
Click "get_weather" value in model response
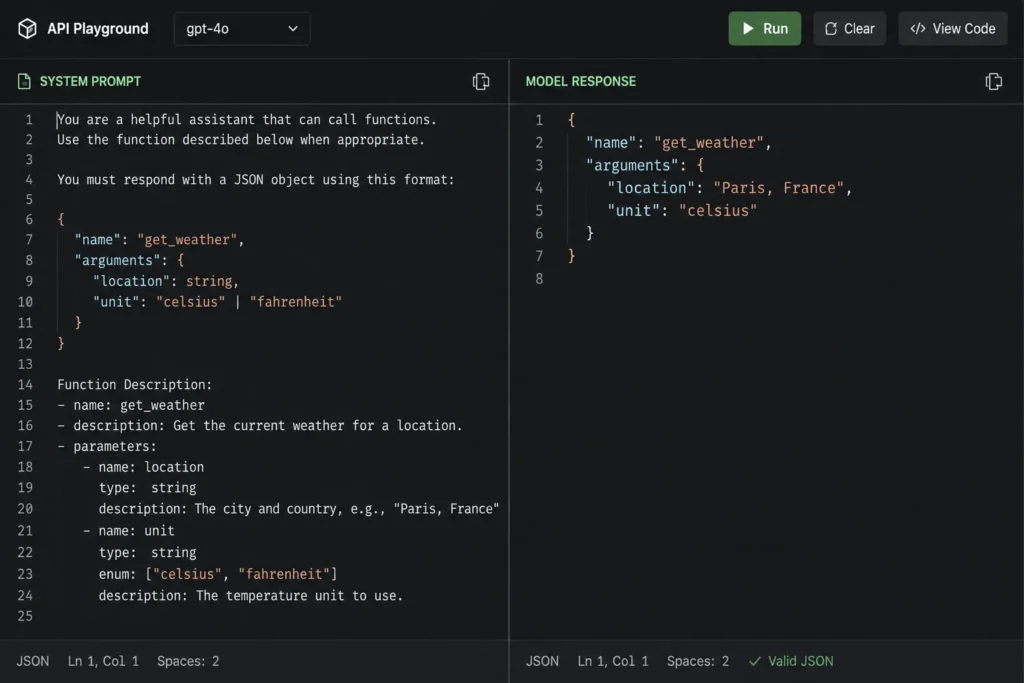coord(709,143)
